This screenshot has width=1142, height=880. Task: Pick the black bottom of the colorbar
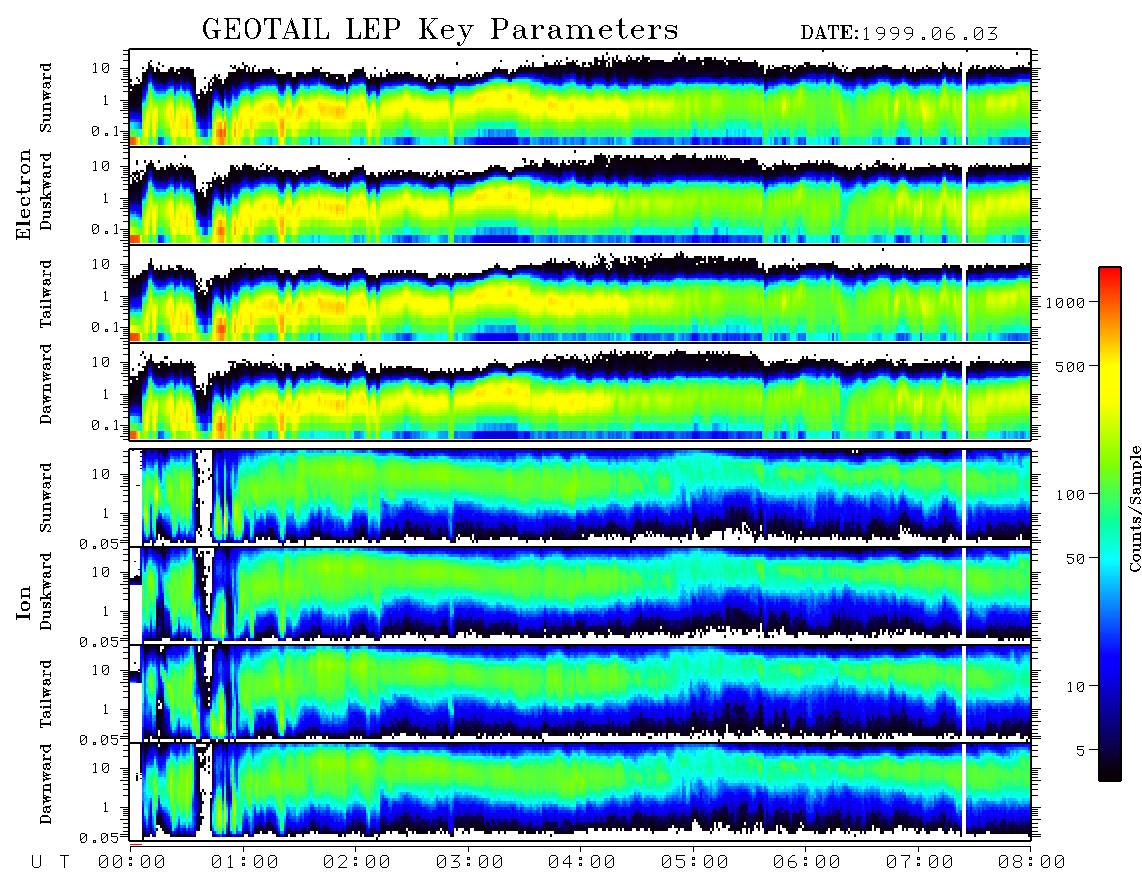(1109, 772)
